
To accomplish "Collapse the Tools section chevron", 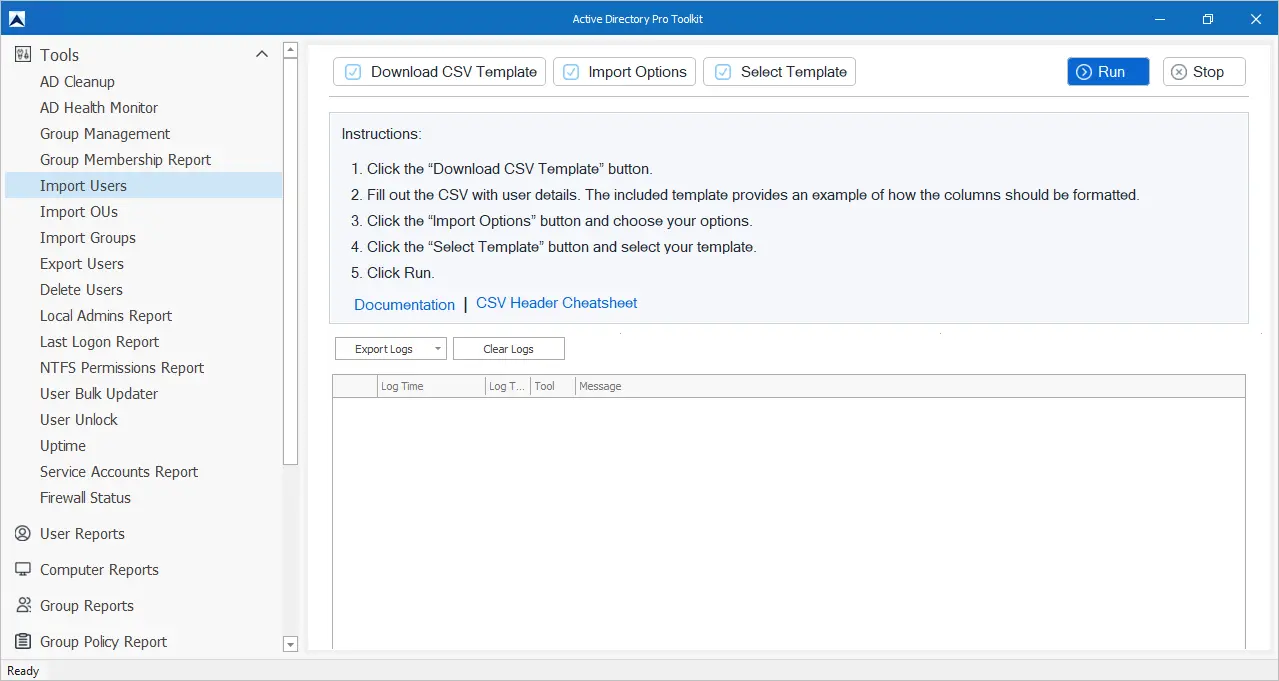I will pos(262,55).
